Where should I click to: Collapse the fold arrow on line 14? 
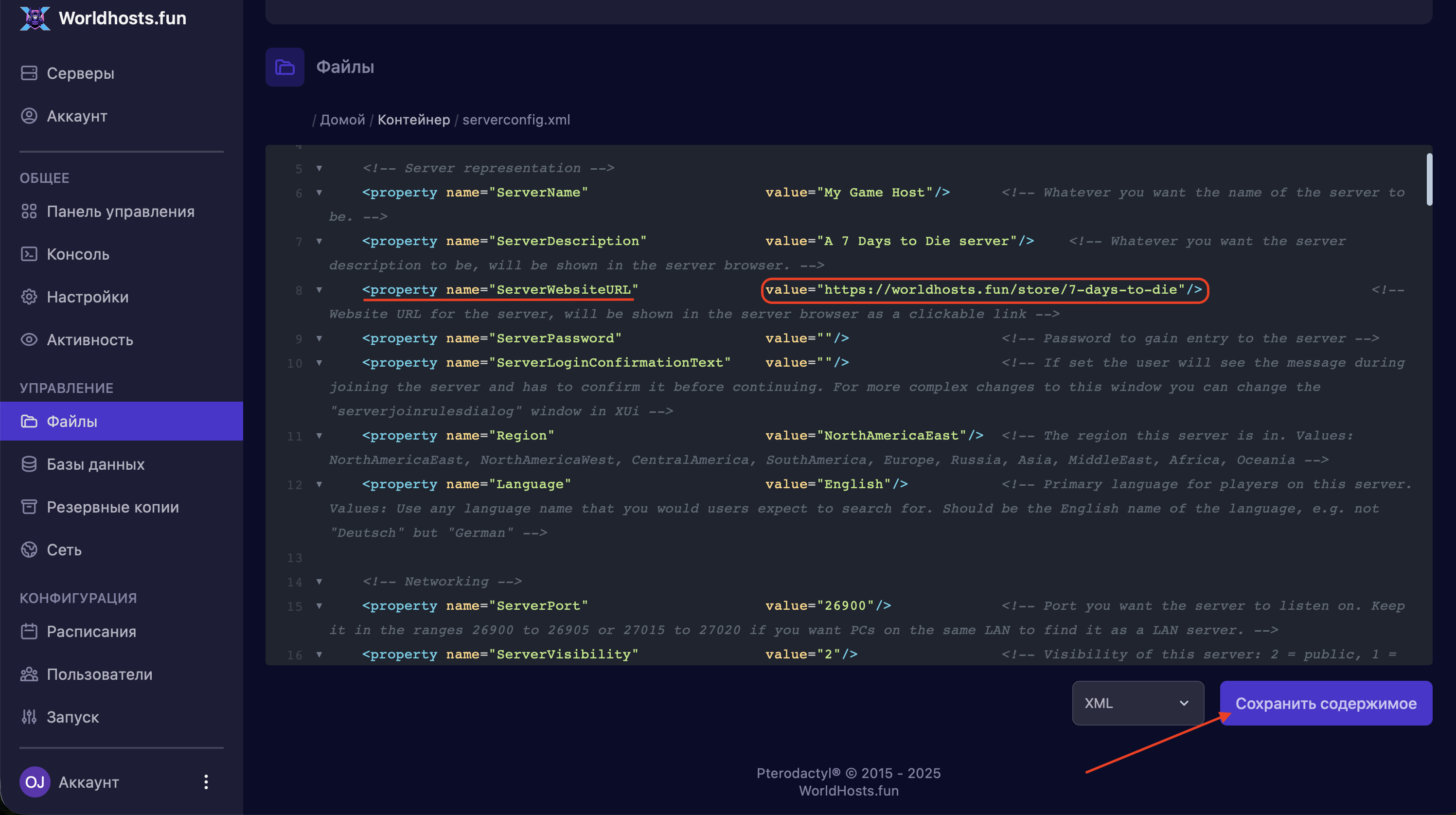pos(320,582)
